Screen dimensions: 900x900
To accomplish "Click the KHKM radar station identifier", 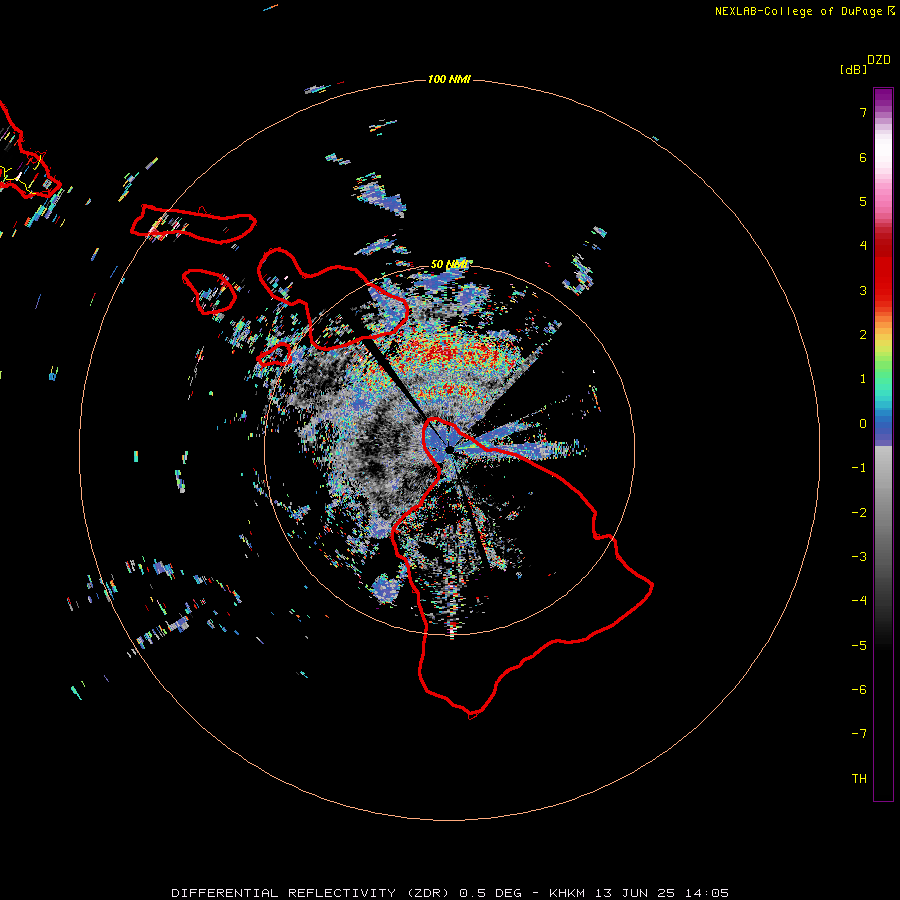I will 569,893.
